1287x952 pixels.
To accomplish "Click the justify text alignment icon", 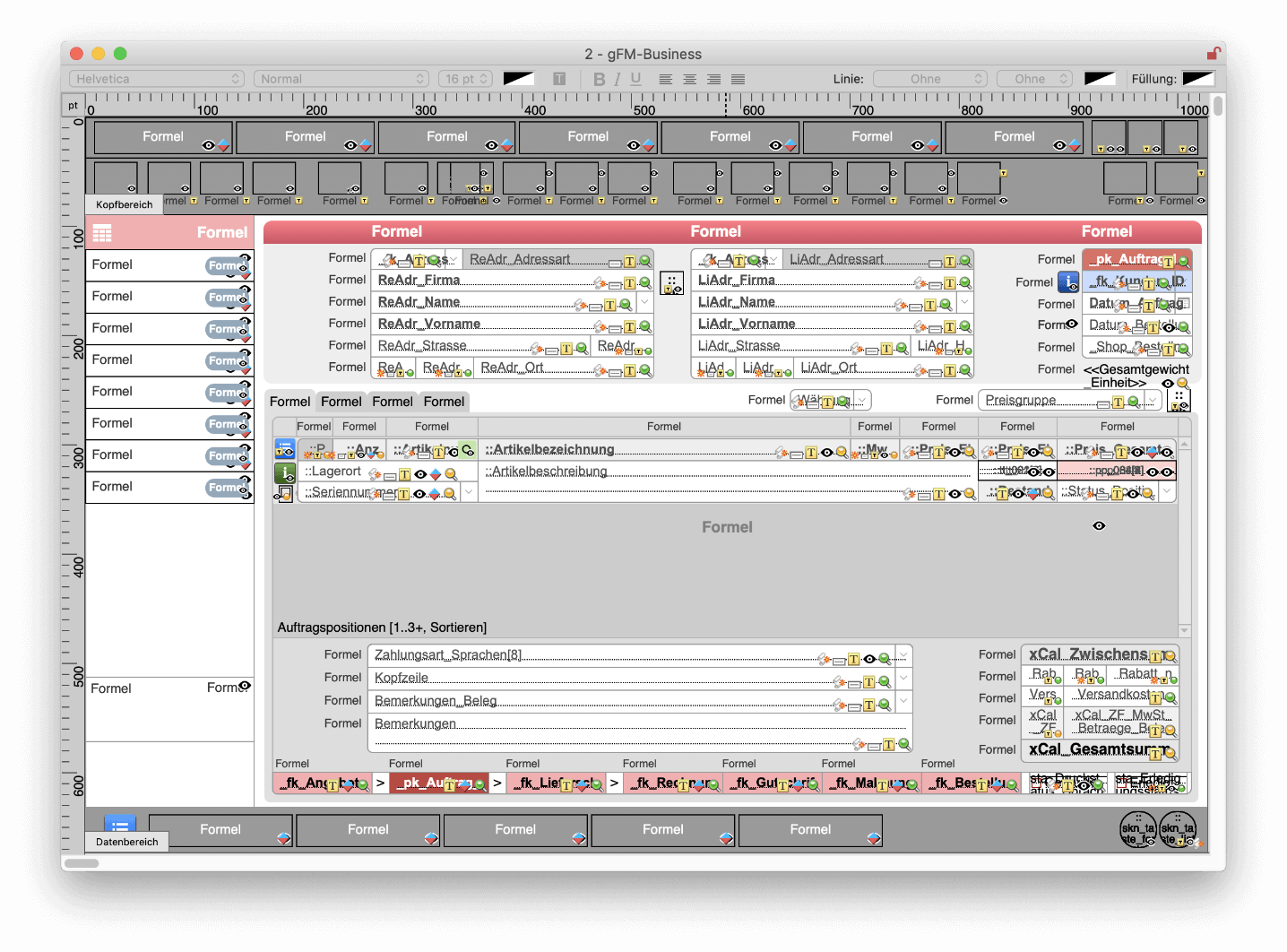I will (x=738, y=79).
